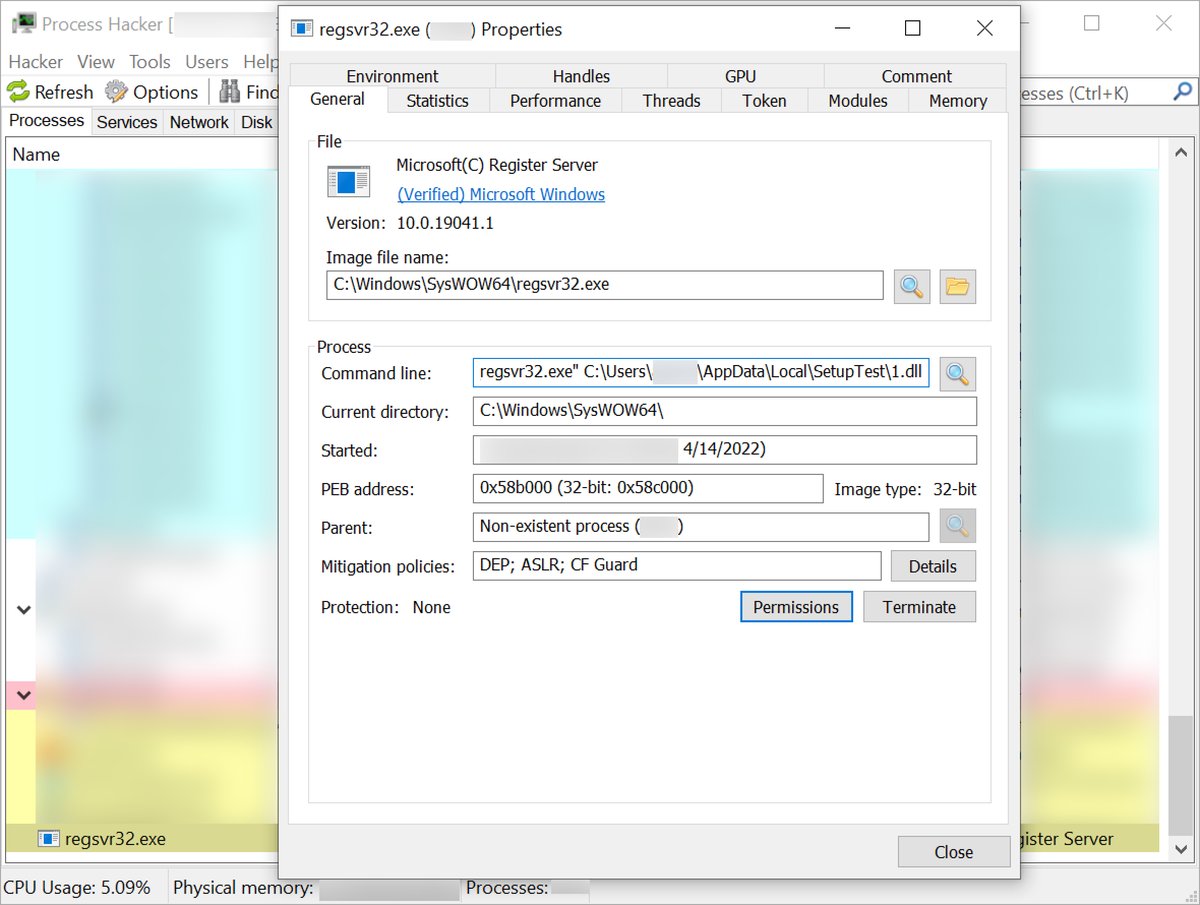Click Microsoft(C) Register Server description text

click(497, 165)
